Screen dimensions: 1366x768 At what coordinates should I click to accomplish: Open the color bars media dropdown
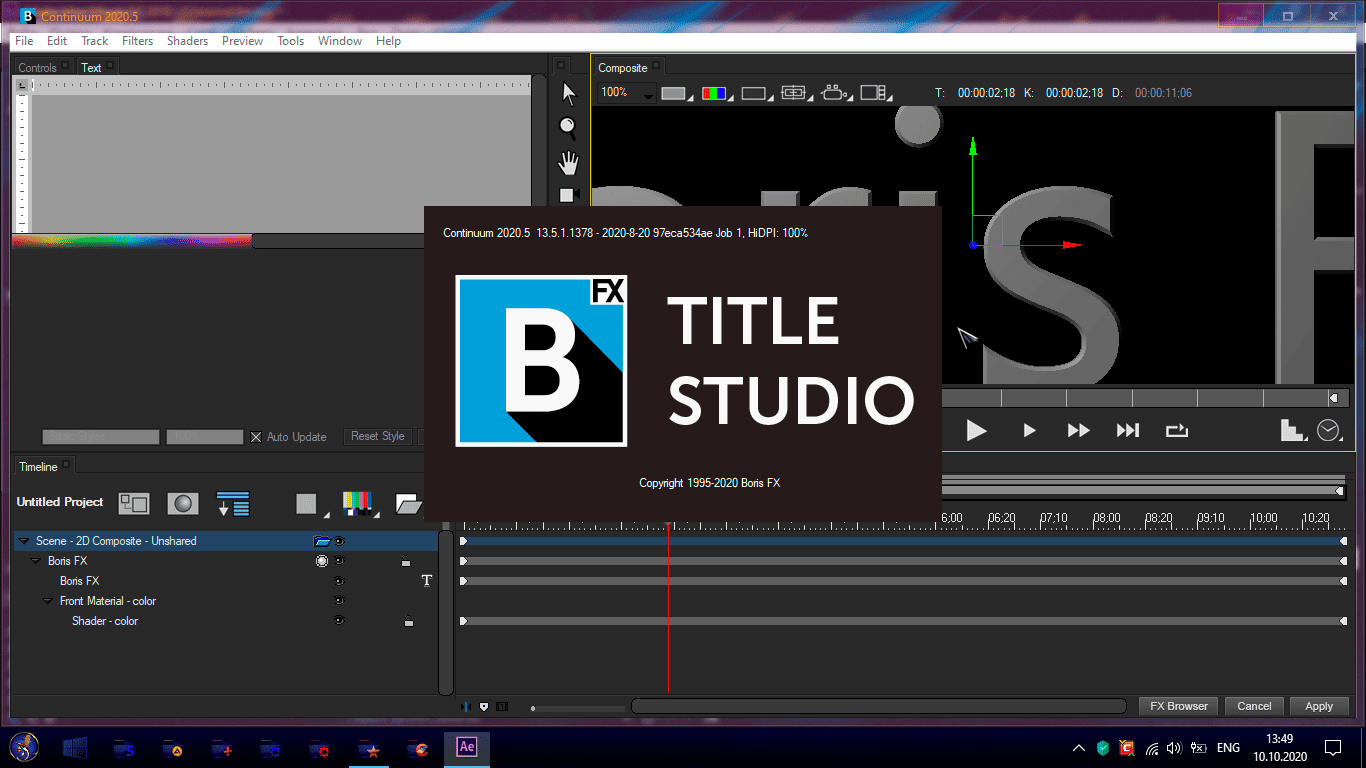[x=359, y=504]
